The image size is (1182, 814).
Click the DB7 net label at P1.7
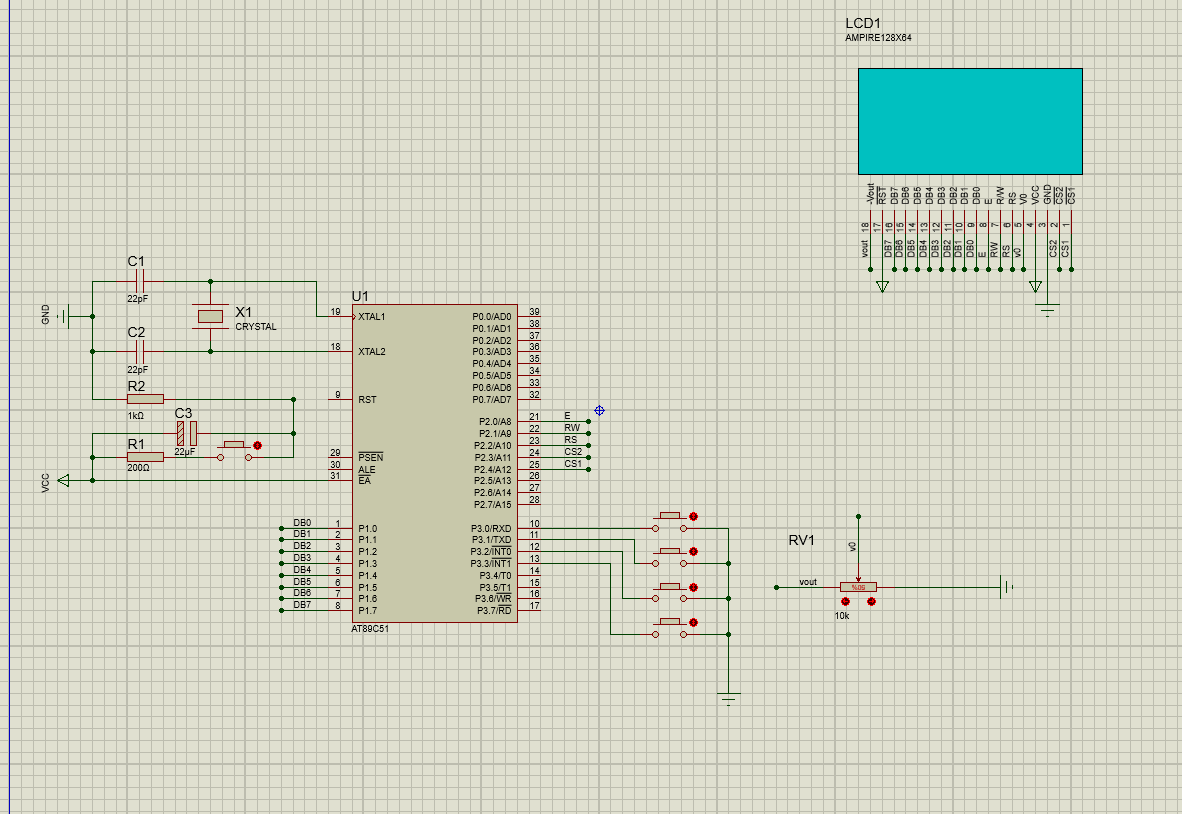click(x=302, y=605)
